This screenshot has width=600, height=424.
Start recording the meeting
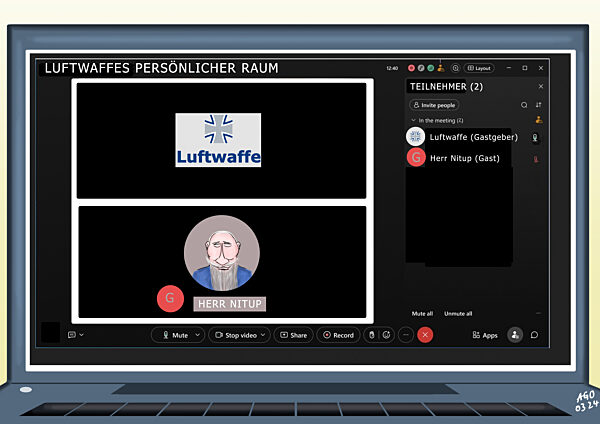tap(338, 335)
